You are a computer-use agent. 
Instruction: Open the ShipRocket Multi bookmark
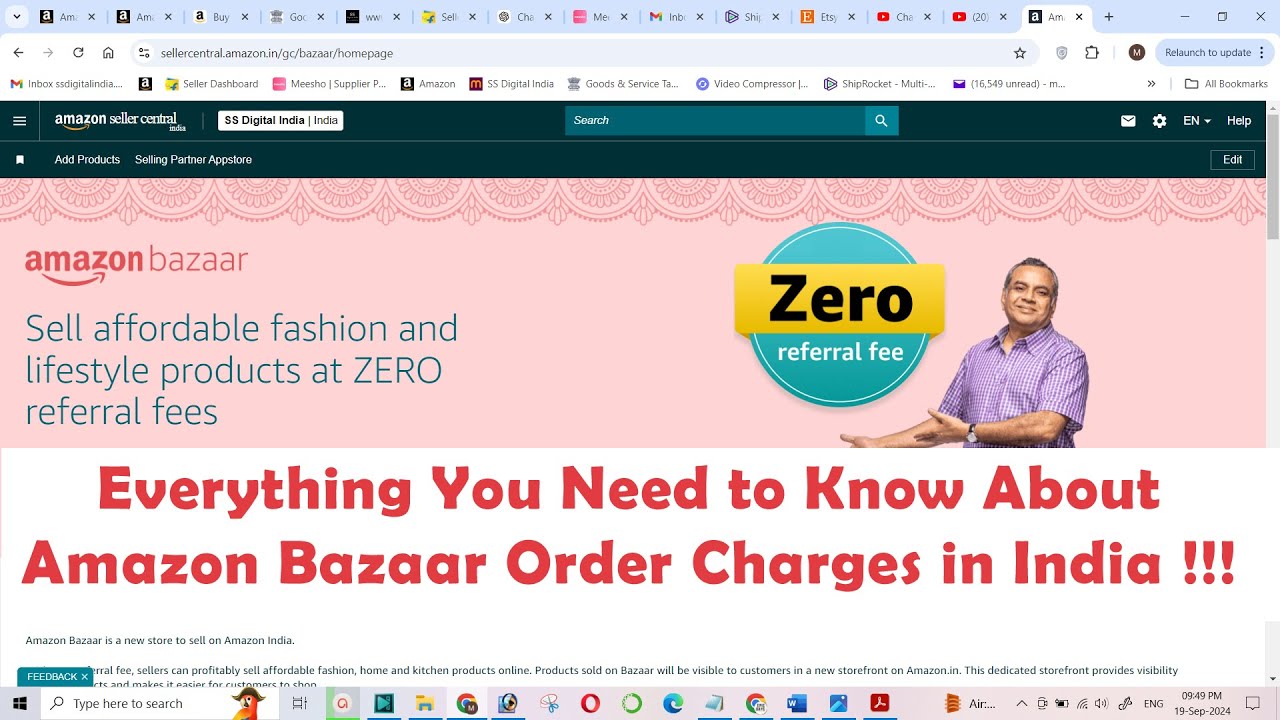pos(880,84)
